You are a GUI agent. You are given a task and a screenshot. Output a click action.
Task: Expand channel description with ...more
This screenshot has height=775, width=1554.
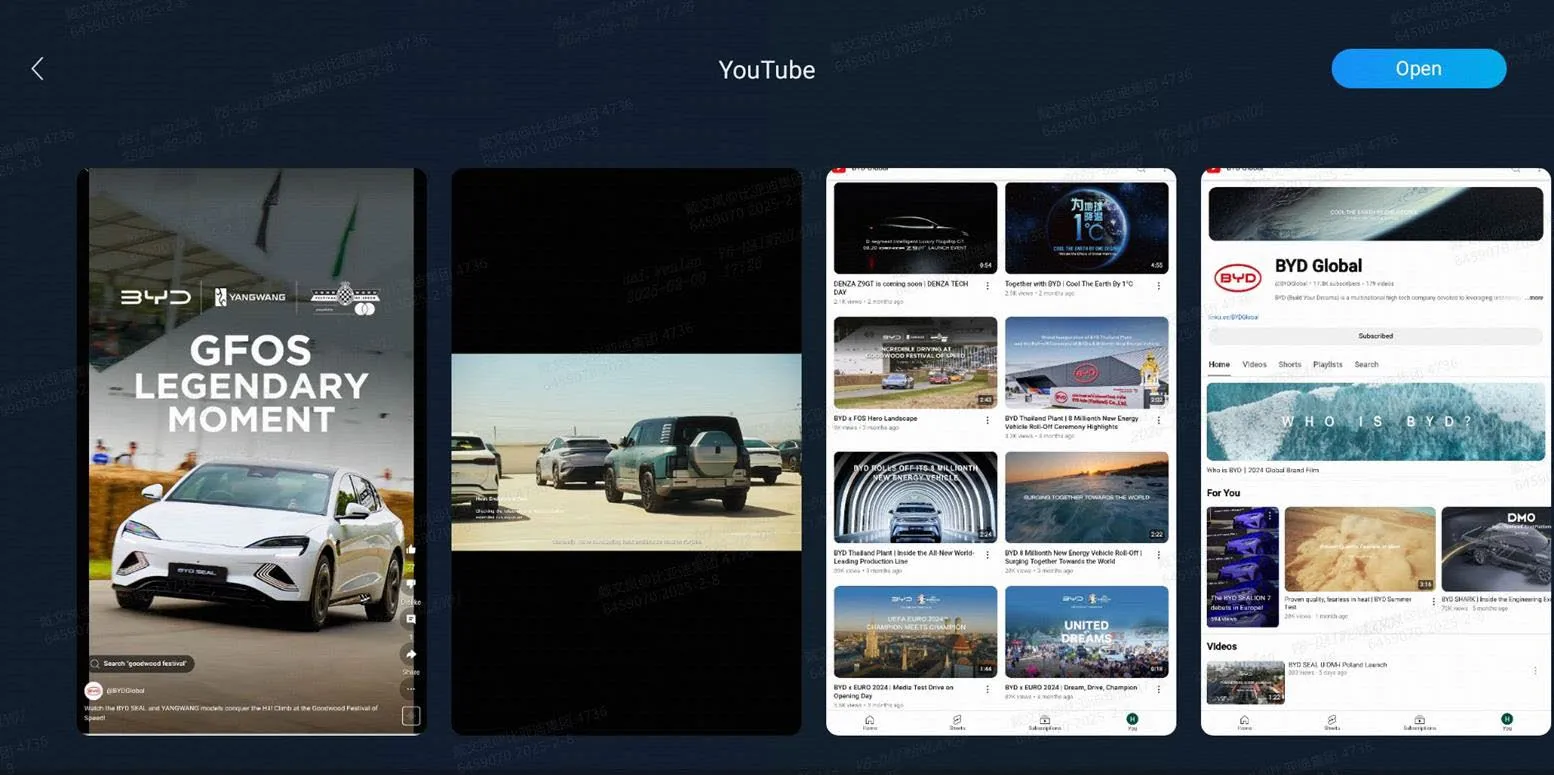pyautogui.click(x=1534, y=297)
